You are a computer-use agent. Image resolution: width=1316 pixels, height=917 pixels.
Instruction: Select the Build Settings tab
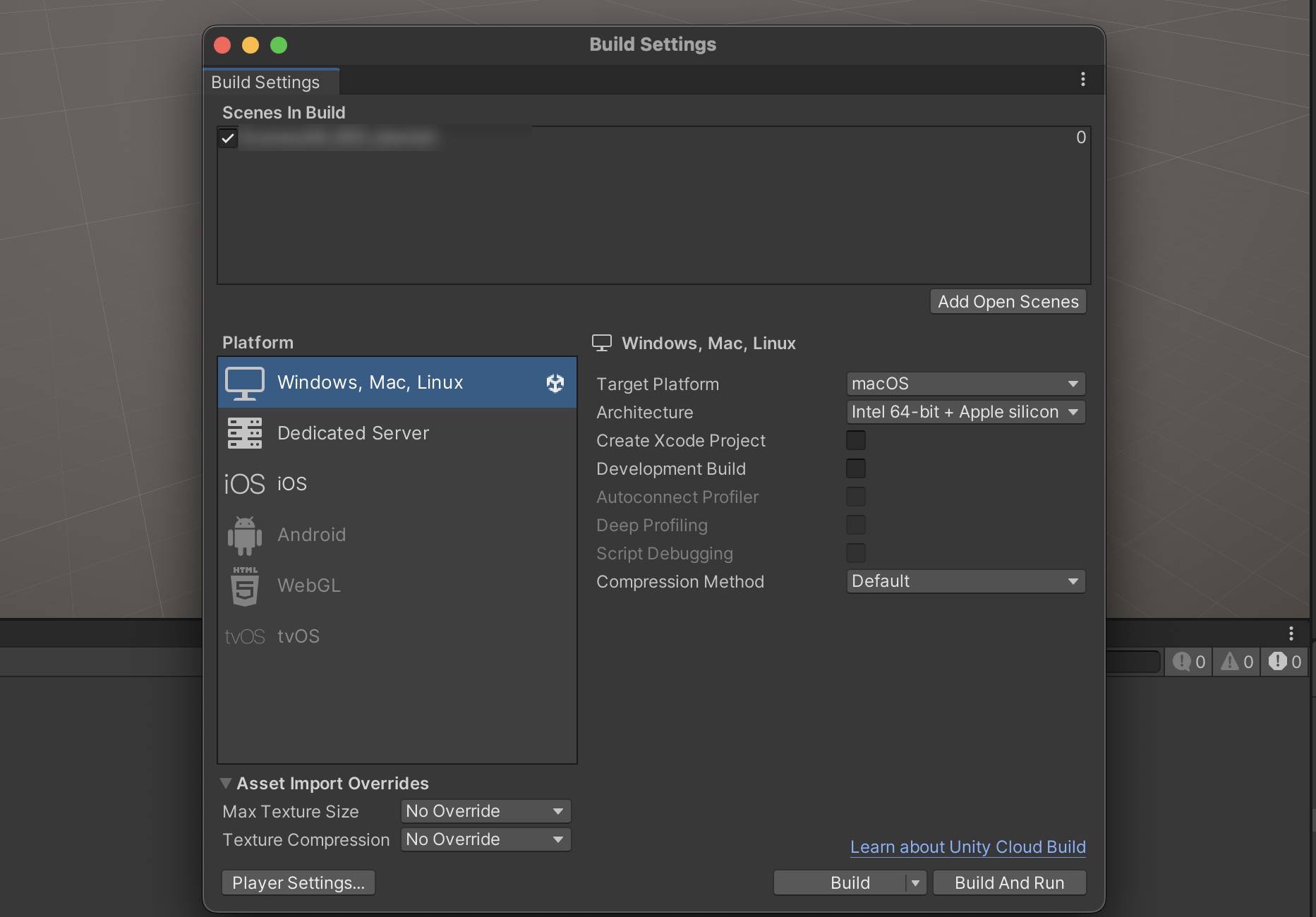(x=271, y=83)
